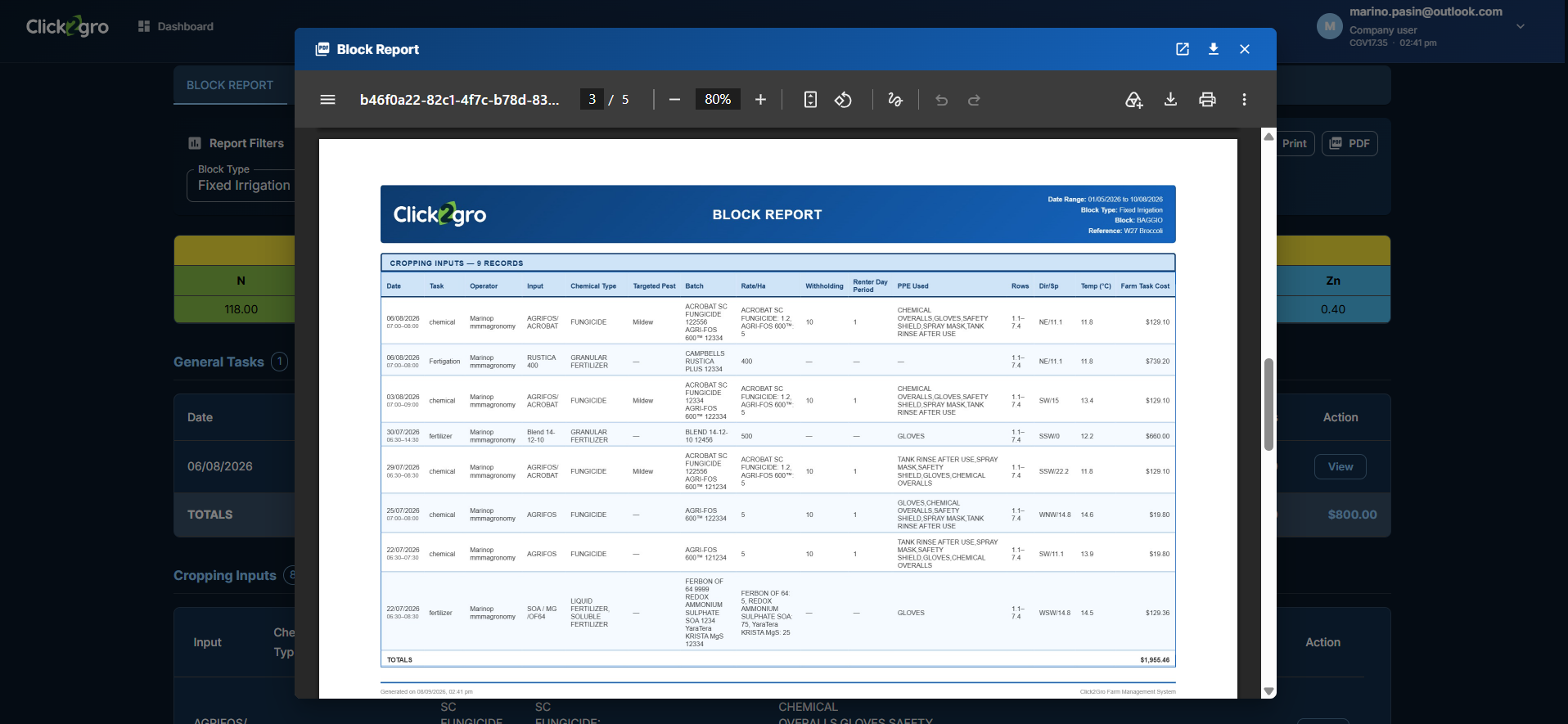Download PDF from viewer toolbar
1568x724 pixels.
1170,100
